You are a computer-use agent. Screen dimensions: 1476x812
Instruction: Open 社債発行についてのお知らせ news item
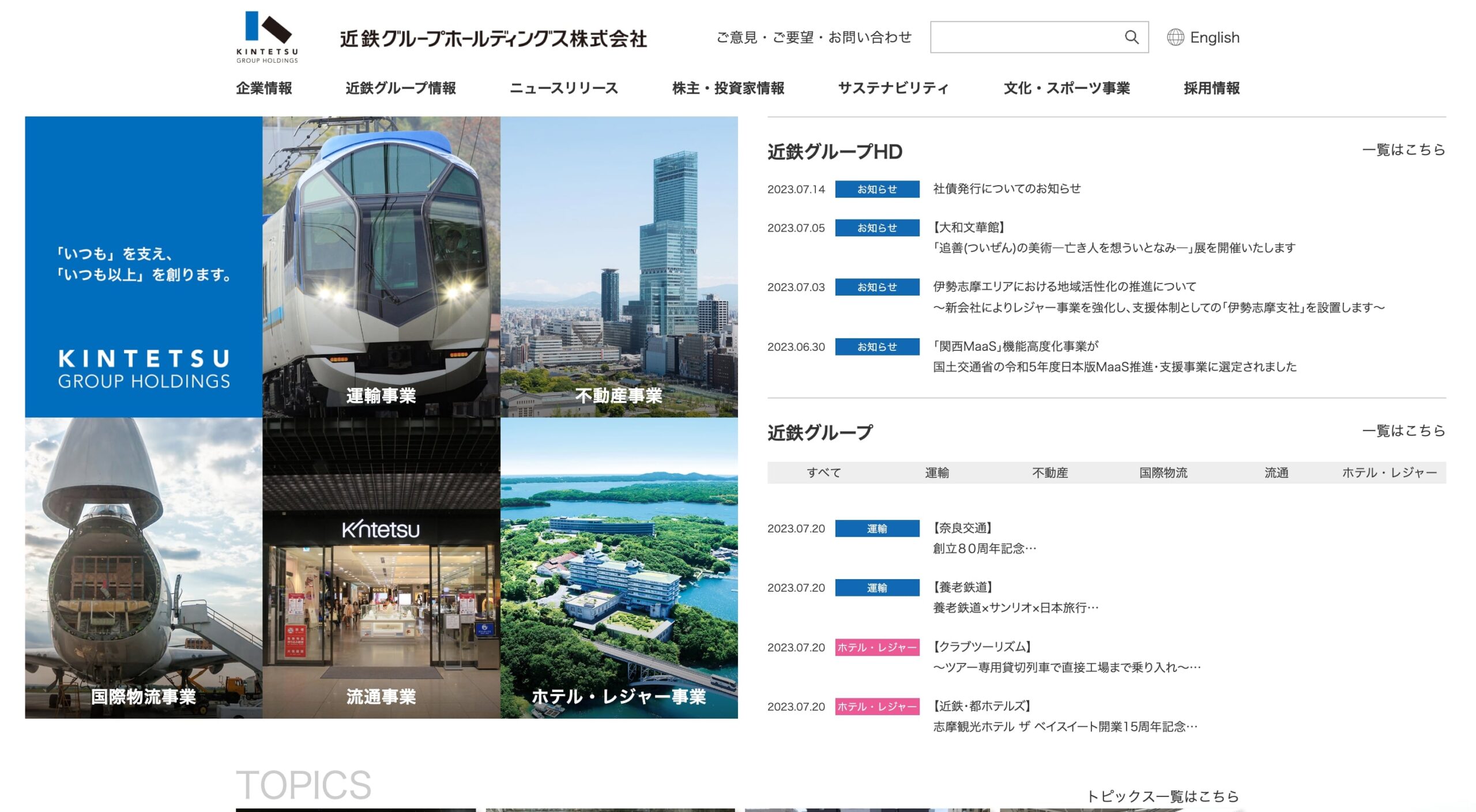tap(1007, 188)
